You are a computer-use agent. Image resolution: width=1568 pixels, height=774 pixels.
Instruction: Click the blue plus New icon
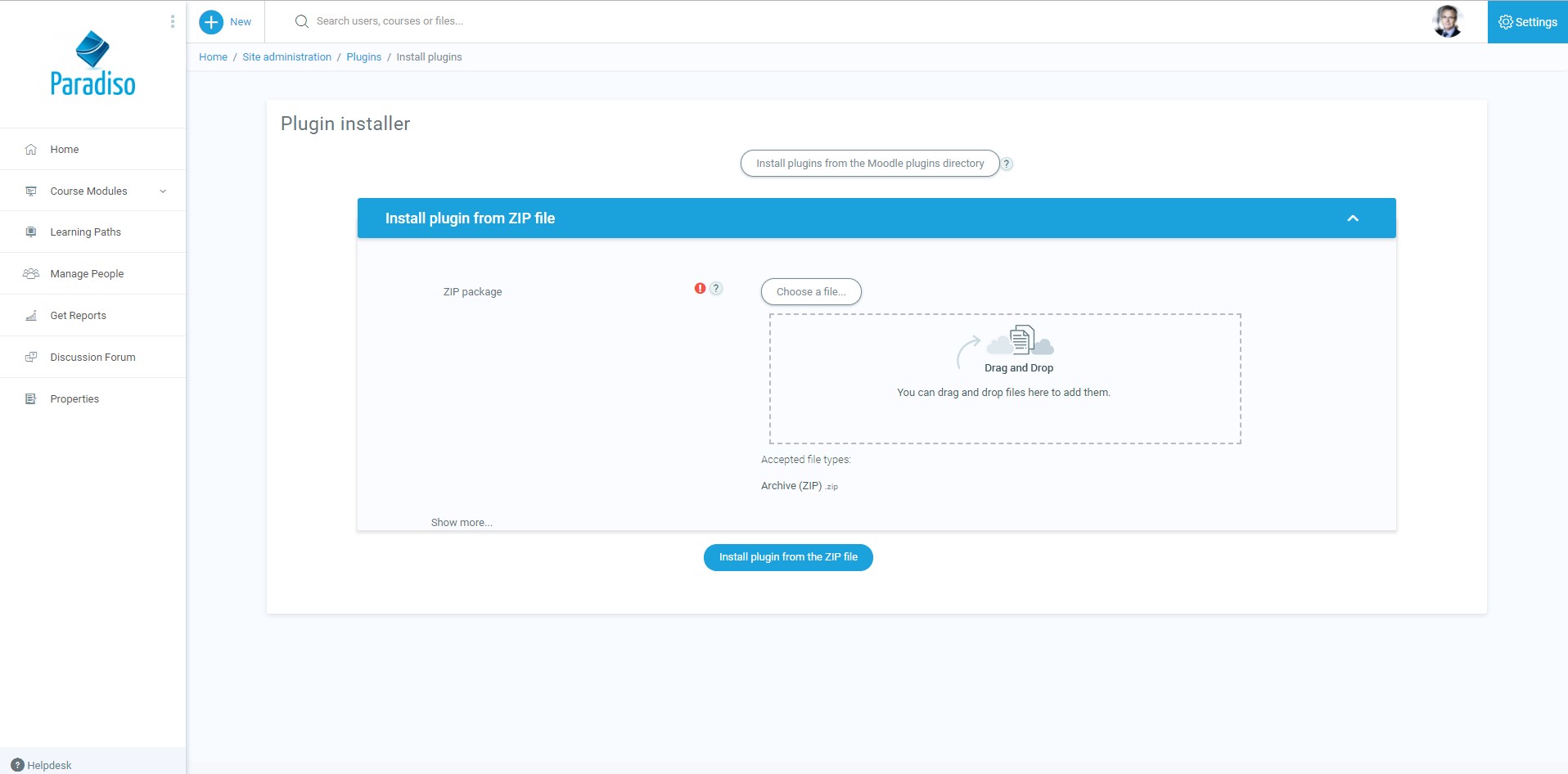pos(211,22)
